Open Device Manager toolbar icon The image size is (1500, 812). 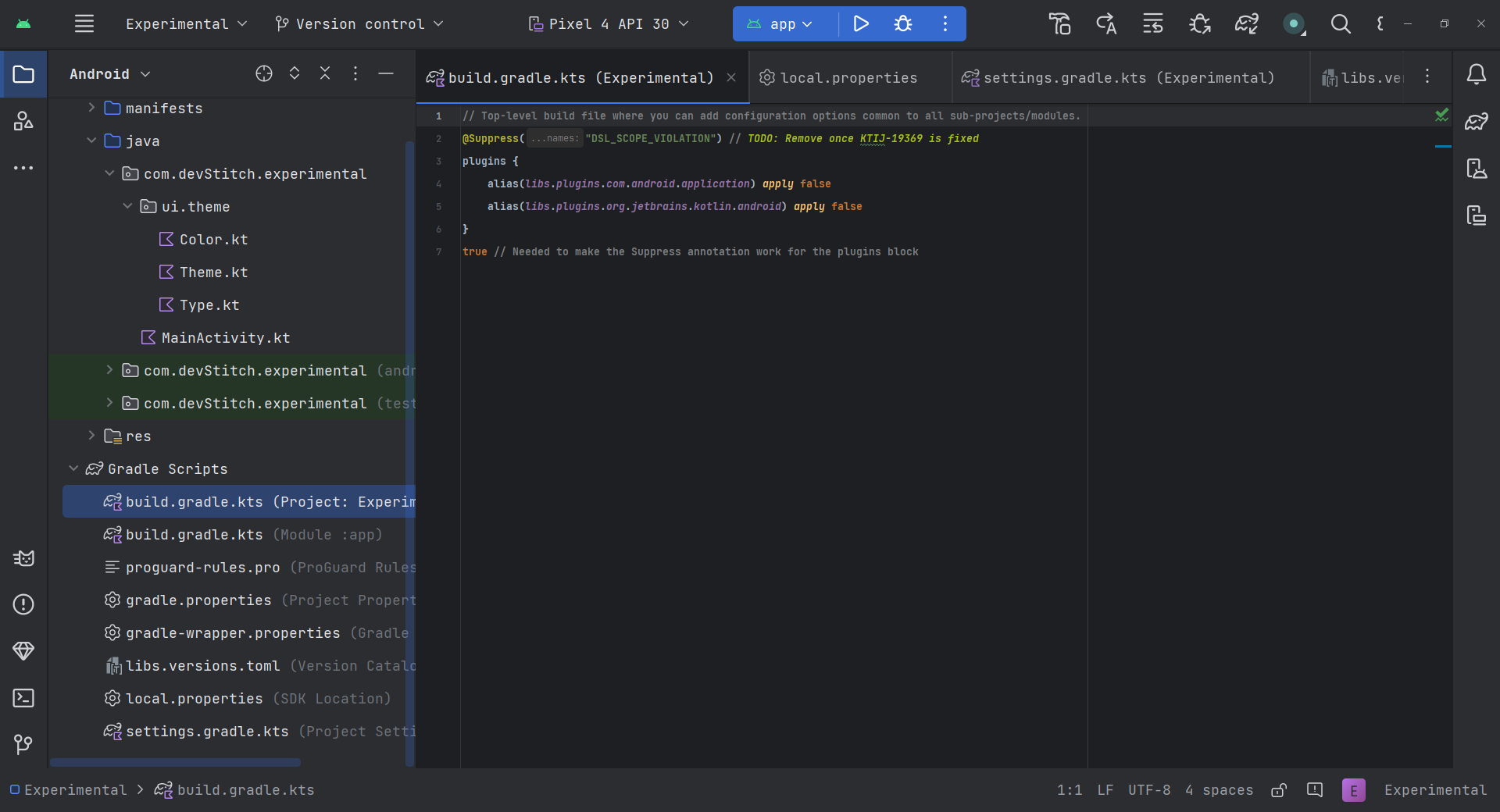click(1059, 24)
